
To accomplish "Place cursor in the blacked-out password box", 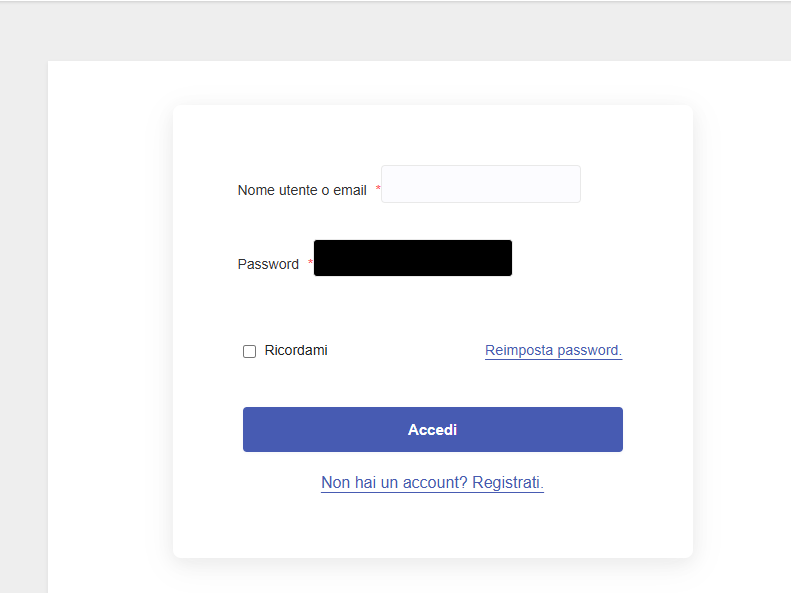I will (412, 258).
